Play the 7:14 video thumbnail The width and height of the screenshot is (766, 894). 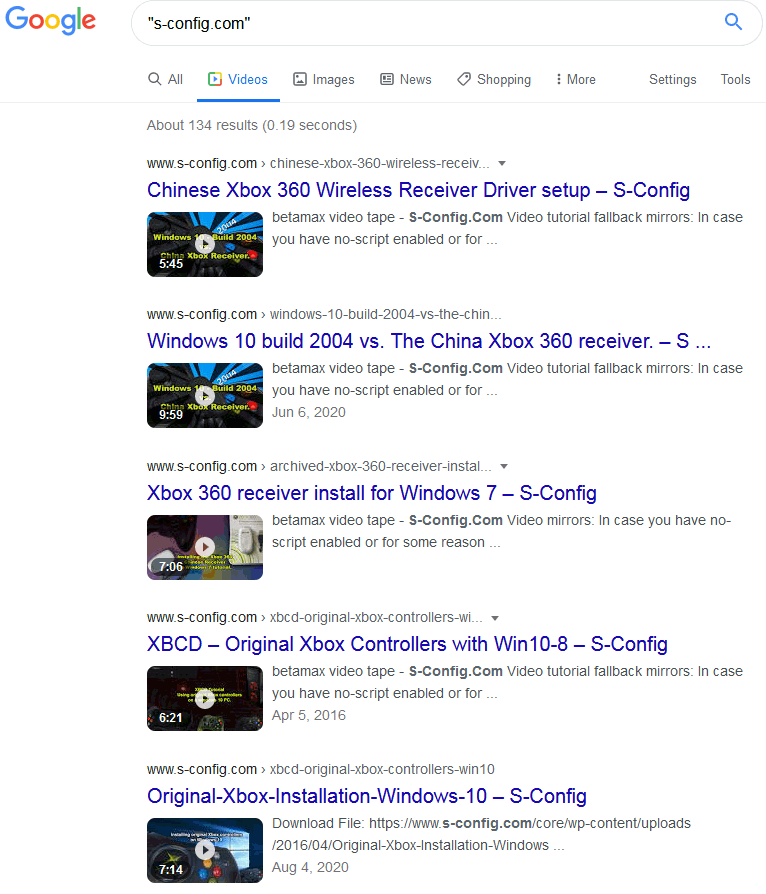[x=205, y=851]
